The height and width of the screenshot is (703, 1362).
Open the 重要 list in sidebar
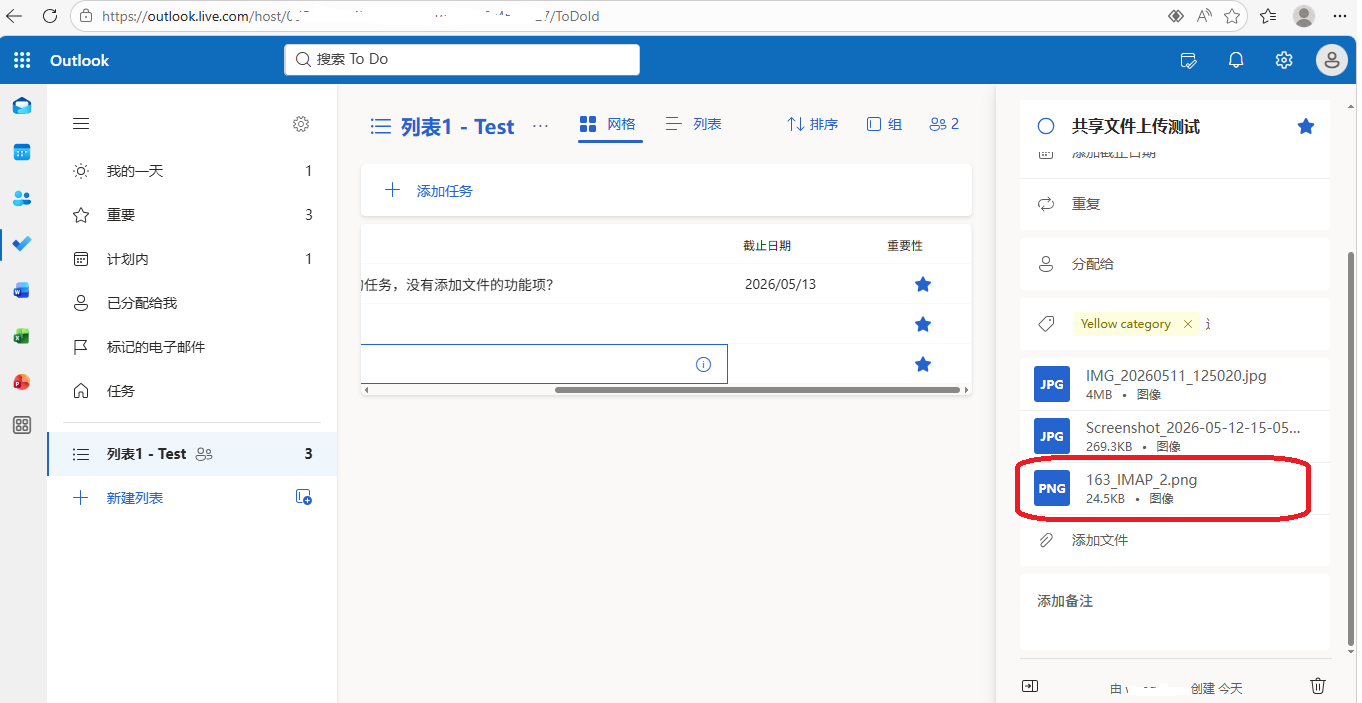point(192,215)
